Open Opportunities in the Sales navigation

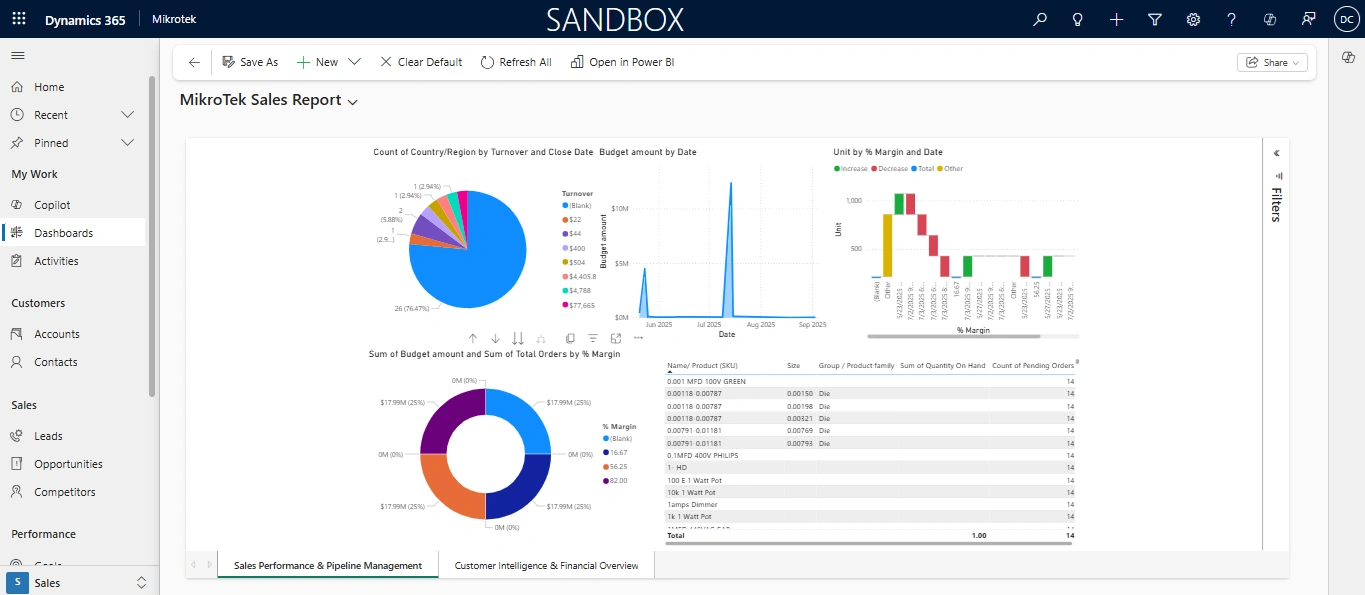pos(68,464)
